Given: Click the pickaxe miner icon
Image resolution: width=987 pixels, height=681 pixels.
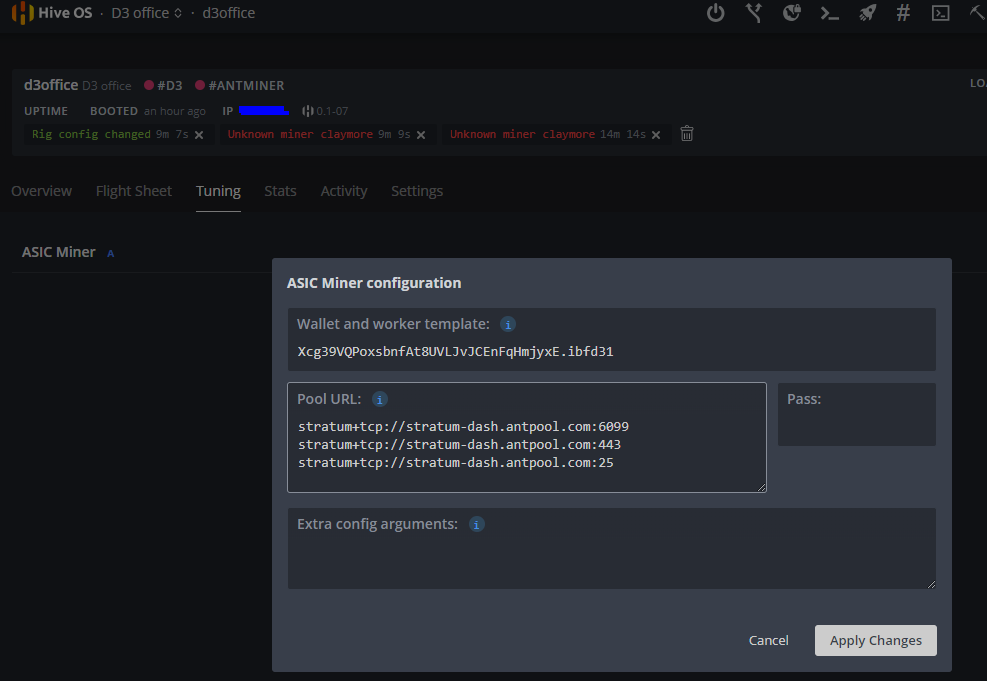Looking at the screenshot, I should [977, 13].
